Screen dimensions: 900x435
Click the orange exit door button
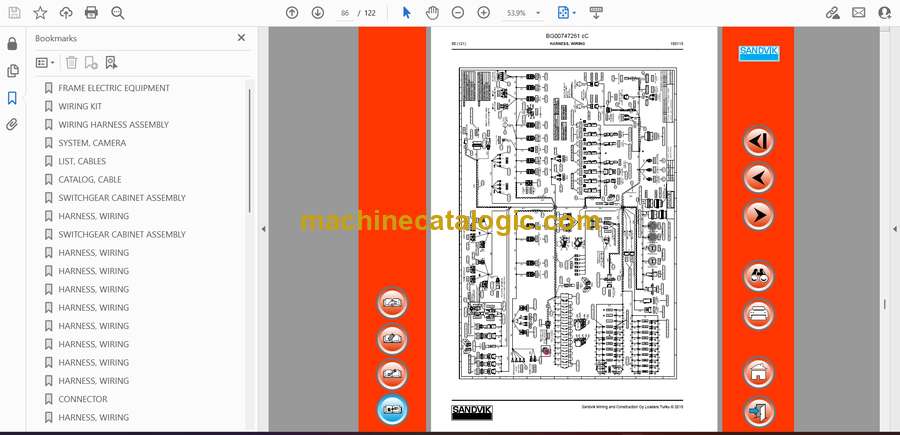pyautogui.click(x=758, y=411)
